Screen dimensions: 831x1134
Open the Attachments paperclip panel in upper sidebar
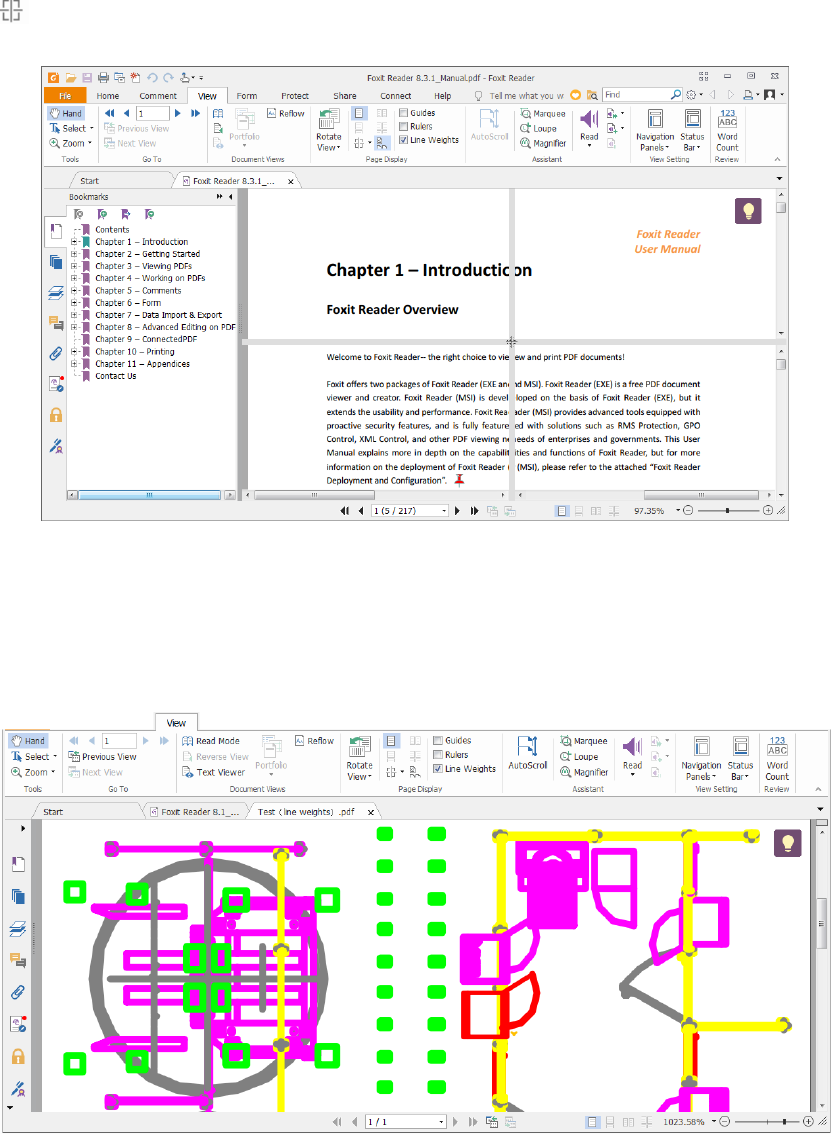pyautogui.click(x=56, y=354)
